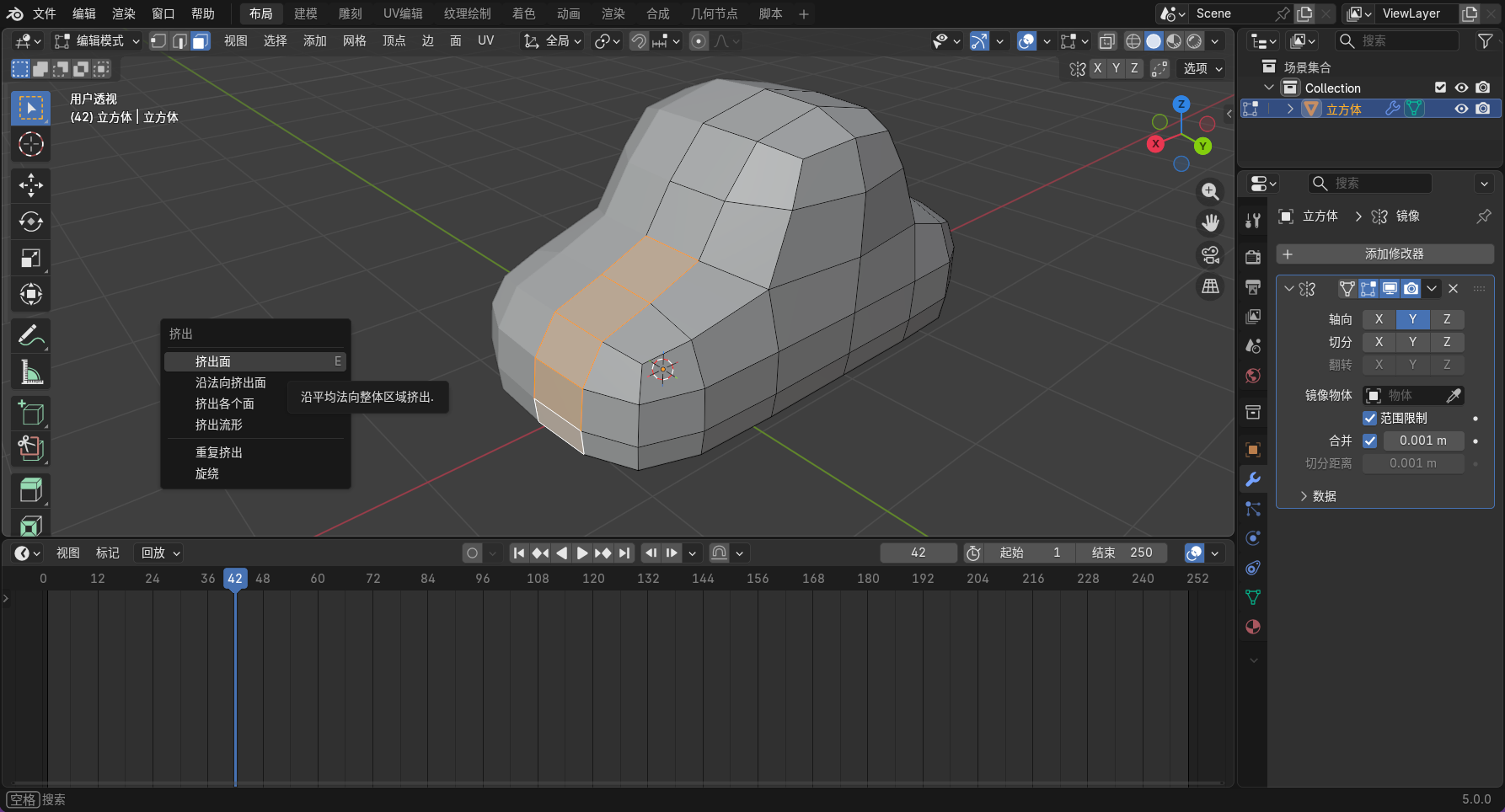
Task: Disable the 合并 merge checkbox
Action: coord(1370,441)
